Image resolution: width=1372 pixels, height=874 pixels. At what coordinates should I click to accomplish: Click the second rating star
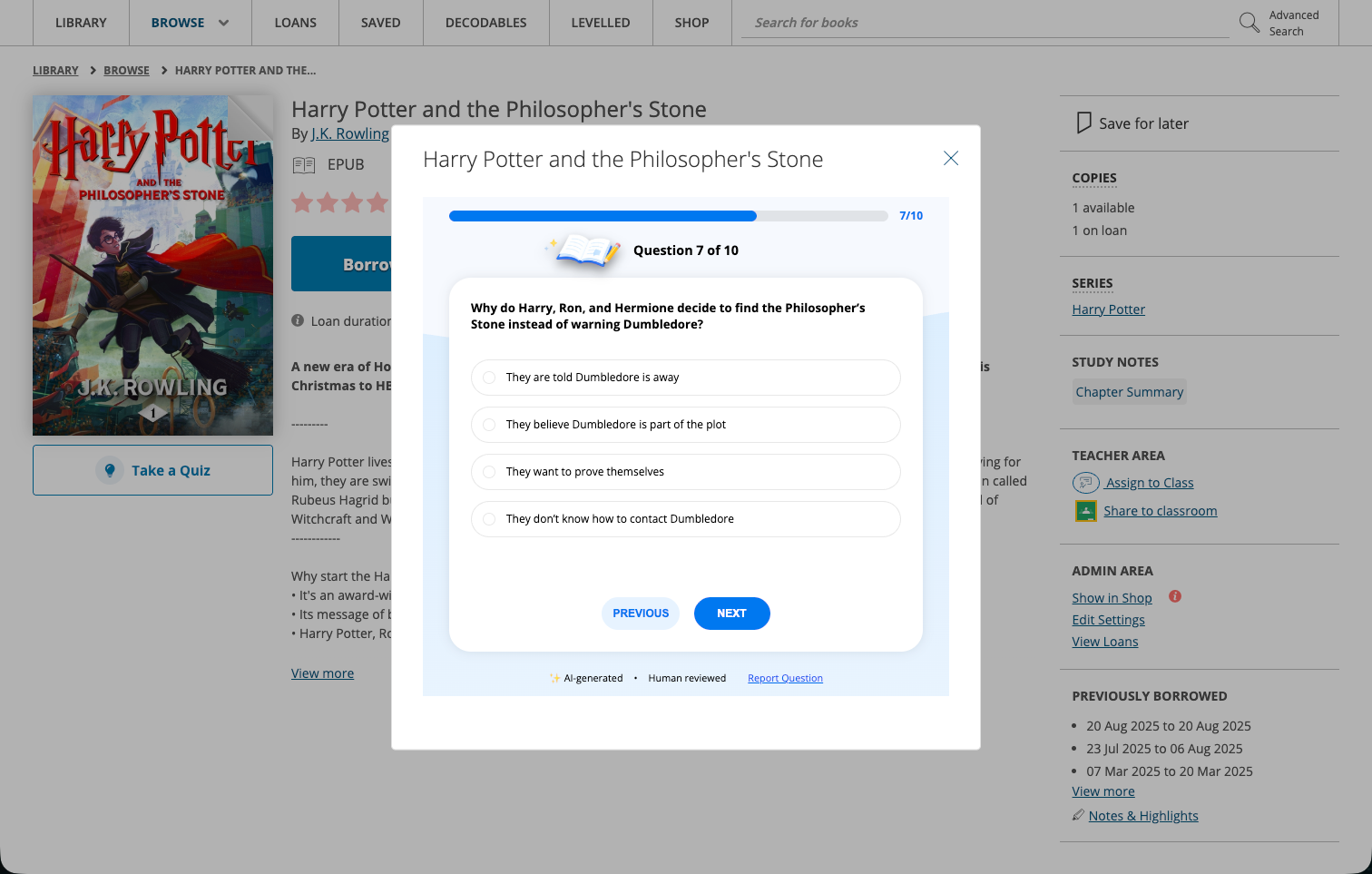328,202
